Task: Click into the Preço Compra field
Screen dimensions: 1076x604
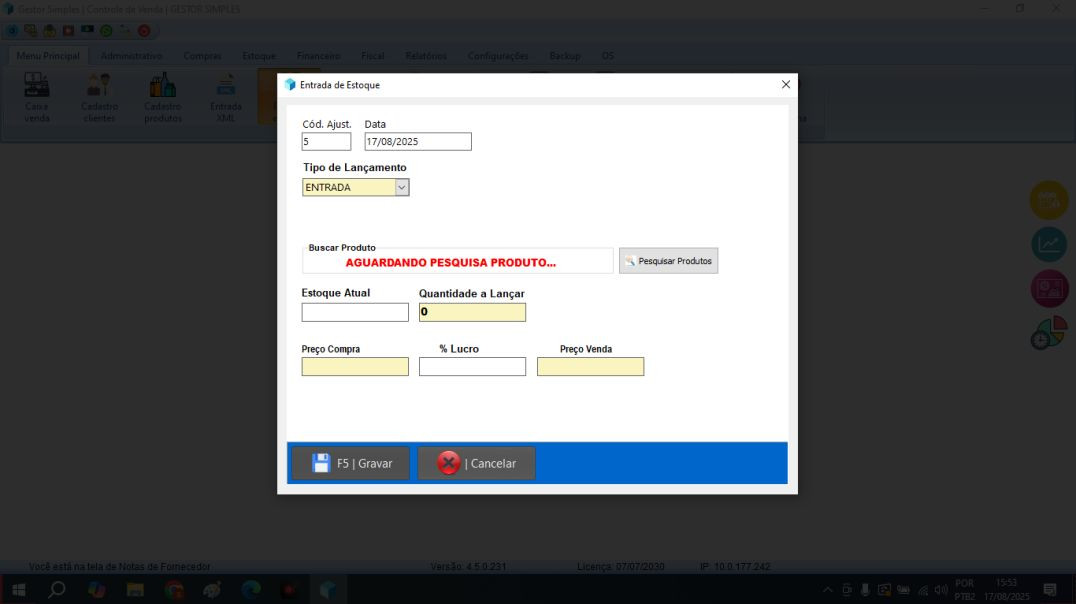Action: coord(355,367)
